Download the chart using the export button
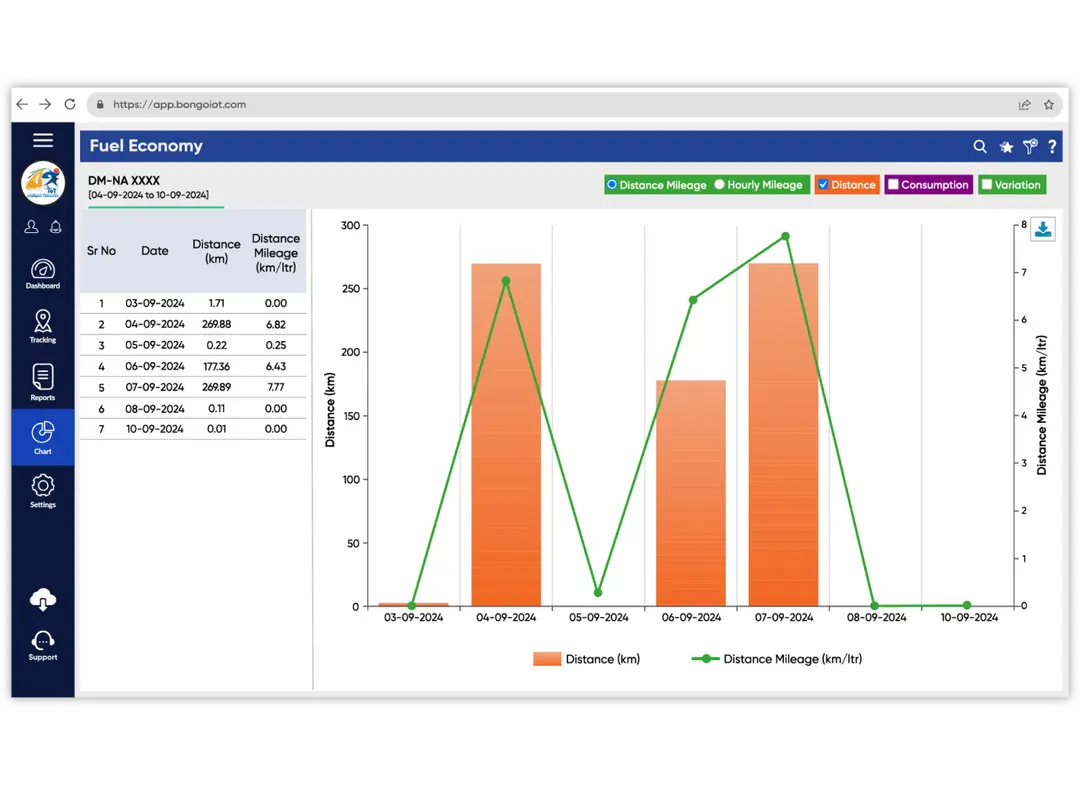 coord(1042,230)
